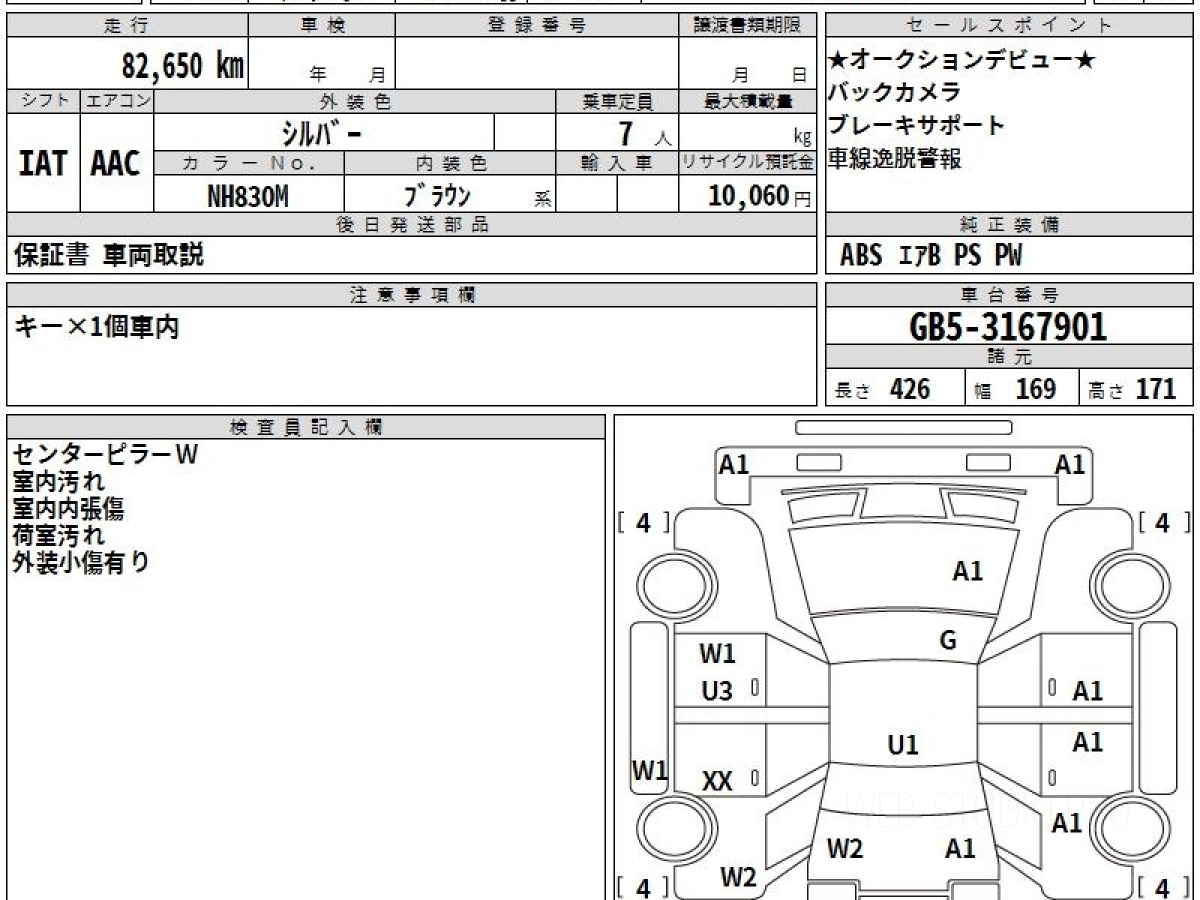Click the 車検 header cell
Viewport: 1200px width, 900px height.
click(x=322, y=26)
